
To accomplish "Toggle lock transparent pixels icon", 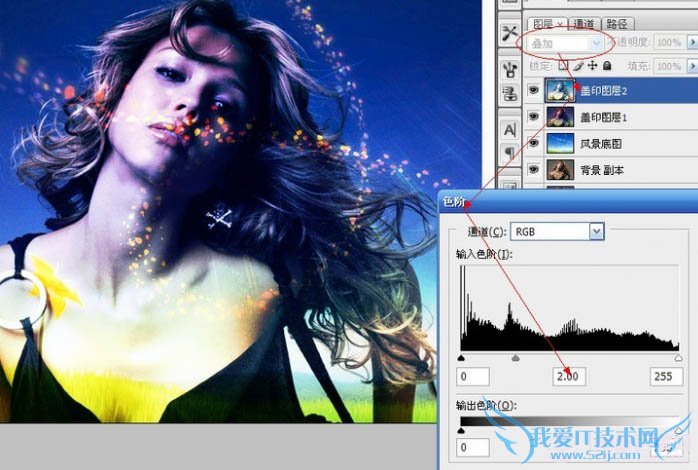I will pos(564,66).
